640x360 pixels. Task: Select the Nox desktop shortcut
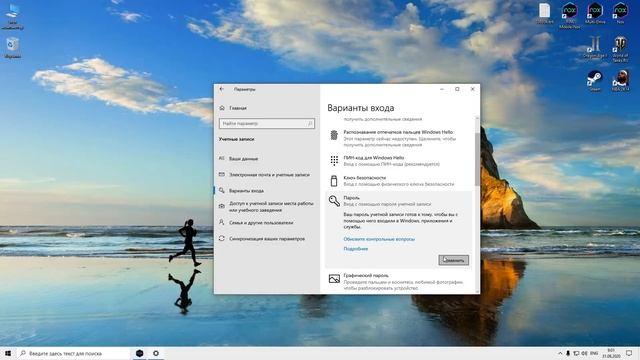pyautogui.click(x=620, y=13)
